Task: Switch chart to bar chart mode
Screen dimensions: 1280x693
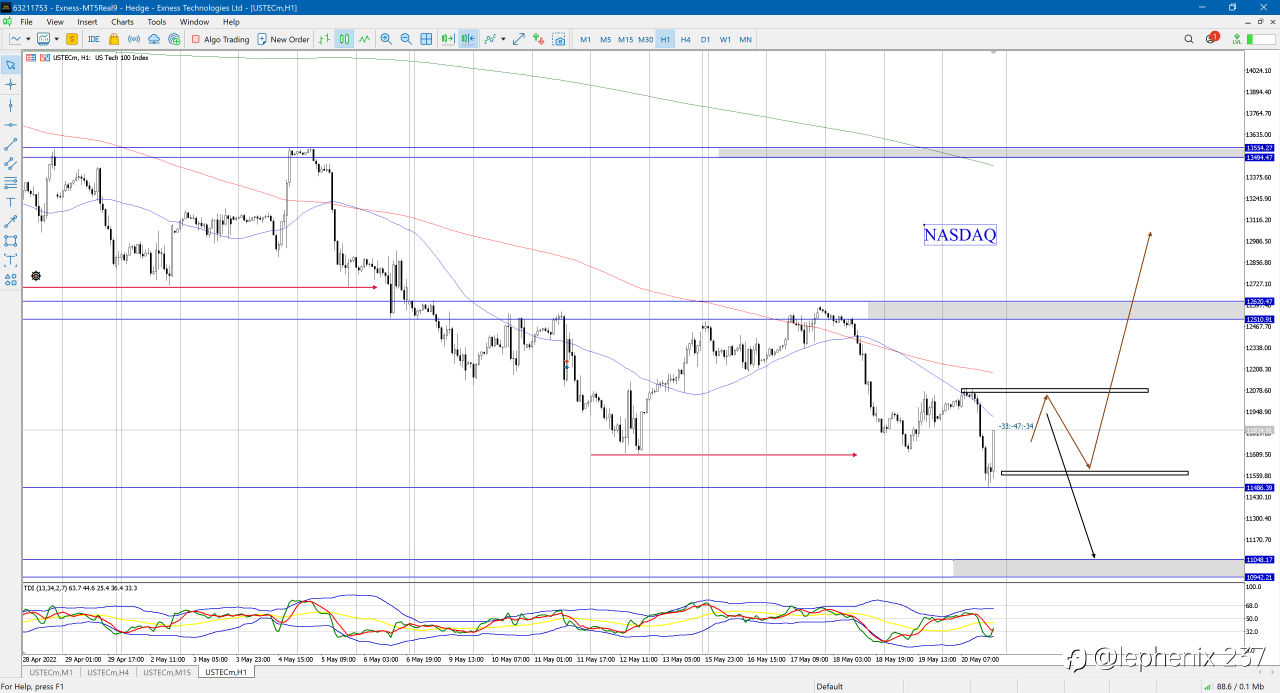Action: (324, 39)
